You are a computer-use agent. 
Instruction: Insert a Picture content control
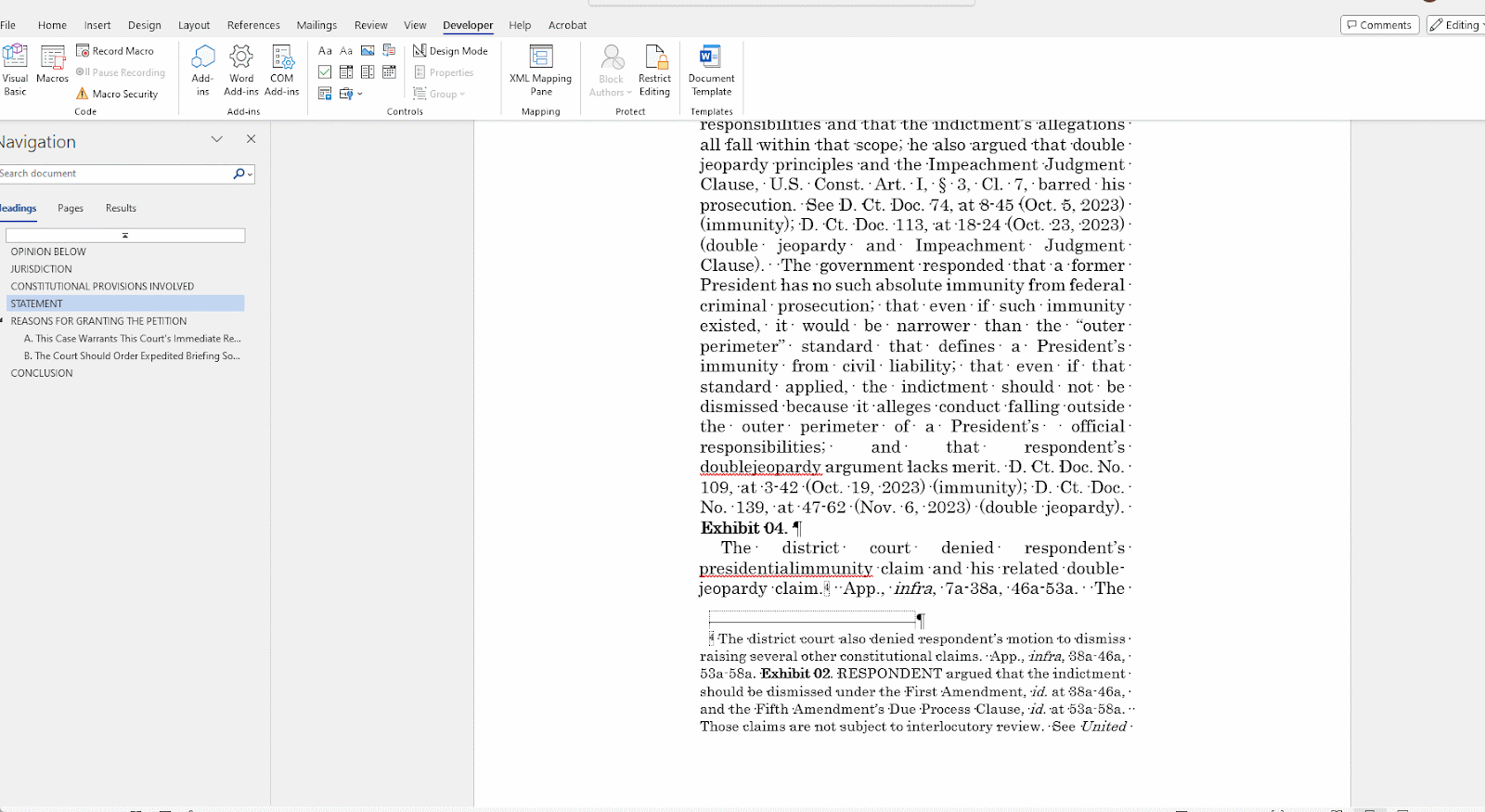coord(368,51)
